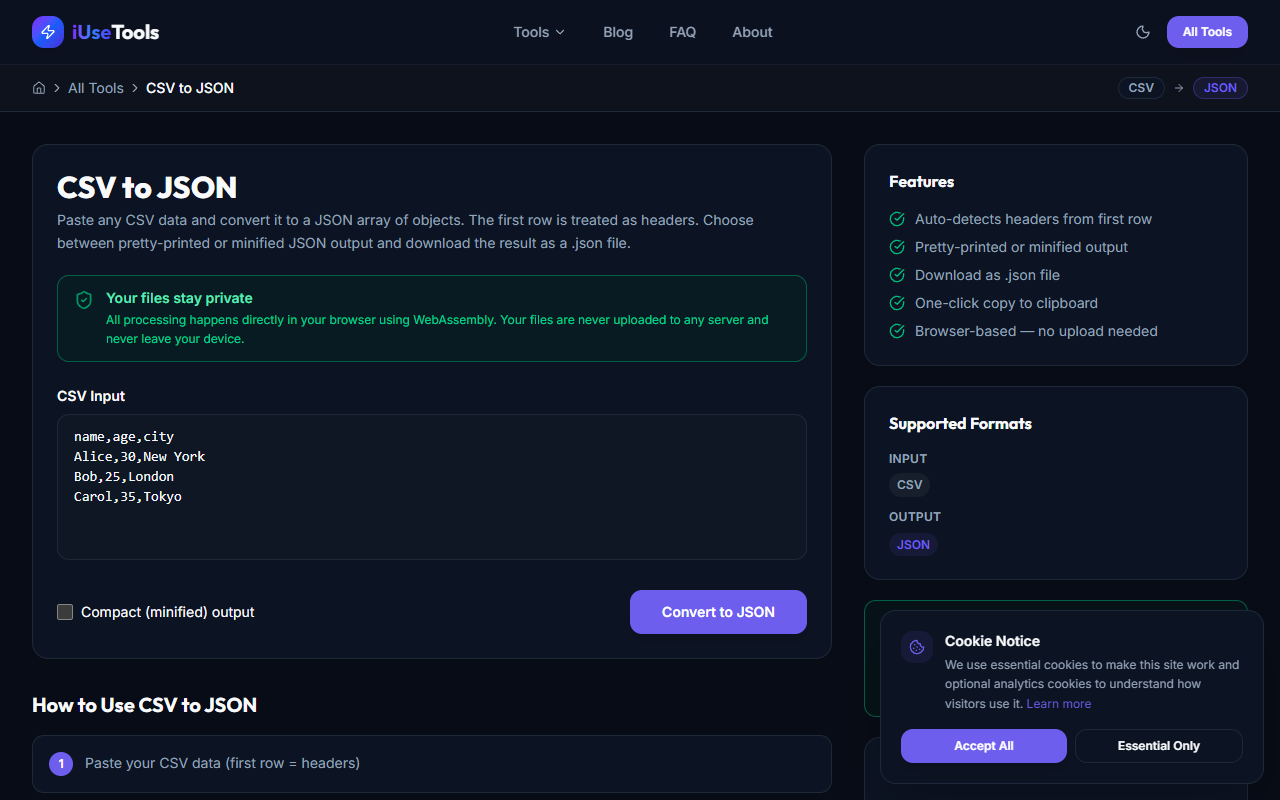
Task: Click the green shield privacy icon
Action: click(84, 299)
